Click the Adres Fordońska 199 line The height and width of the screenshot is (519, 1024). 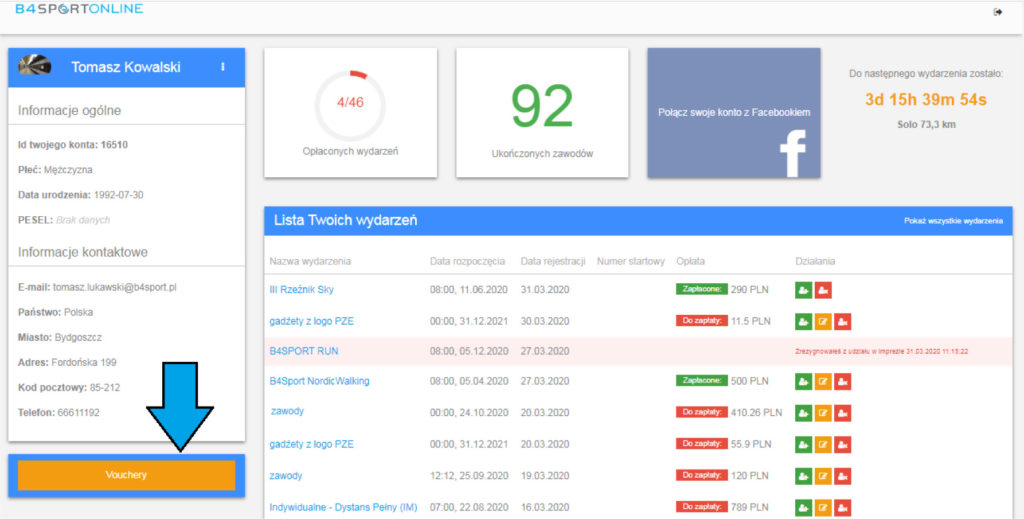pyautogui.click(x=67, y=362)
